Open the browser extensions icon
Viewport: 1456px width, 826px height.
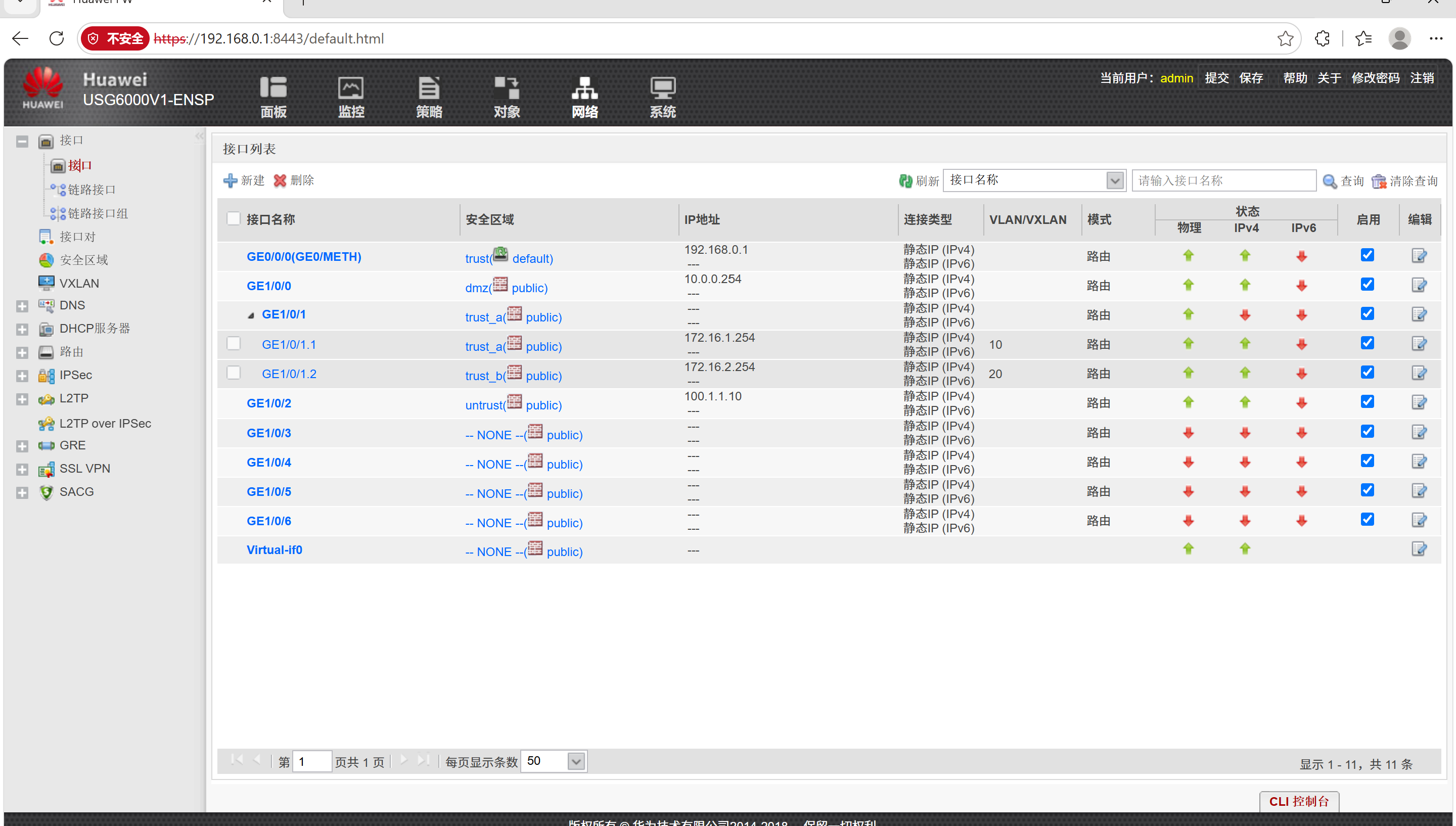click(x=1322, y=38)
